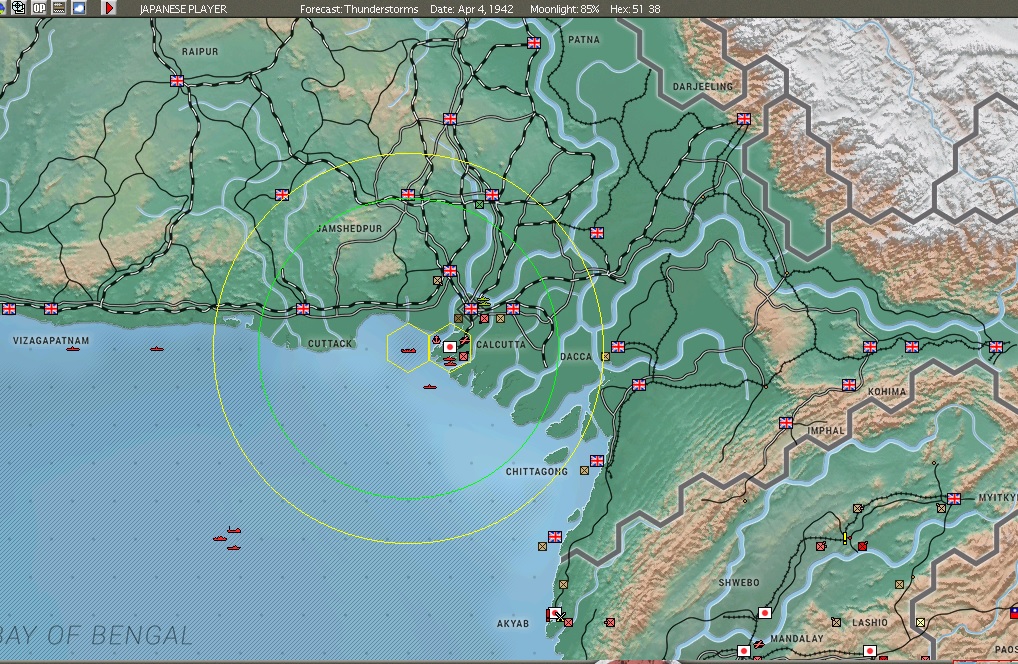
Task: Select the British flag just east of Calcutta
Action: 513,308
